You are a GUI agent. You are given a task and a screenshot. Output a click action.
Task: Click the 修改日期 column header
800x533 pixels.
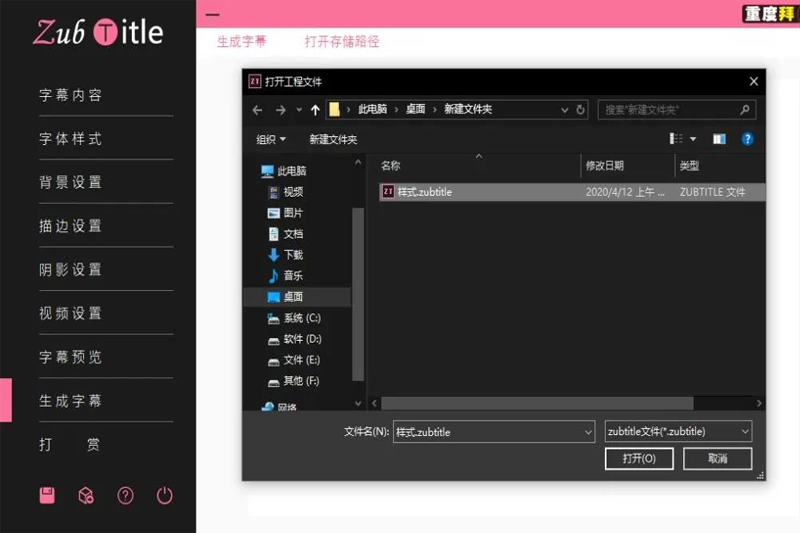[x=605, y=166]
